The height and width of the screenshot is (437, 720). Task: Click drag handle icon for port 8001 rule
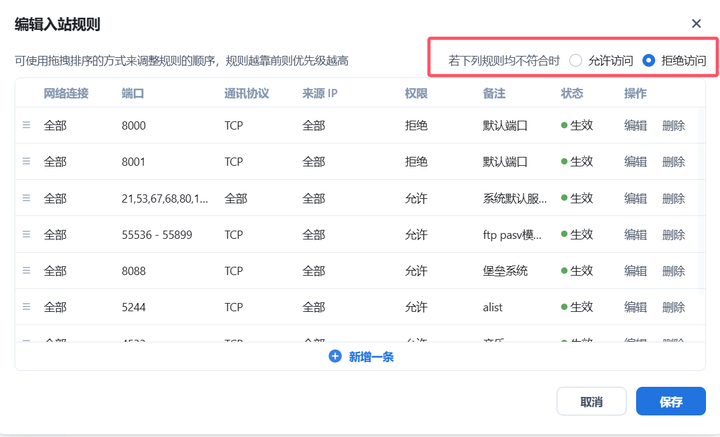click(x=27, y=162)
